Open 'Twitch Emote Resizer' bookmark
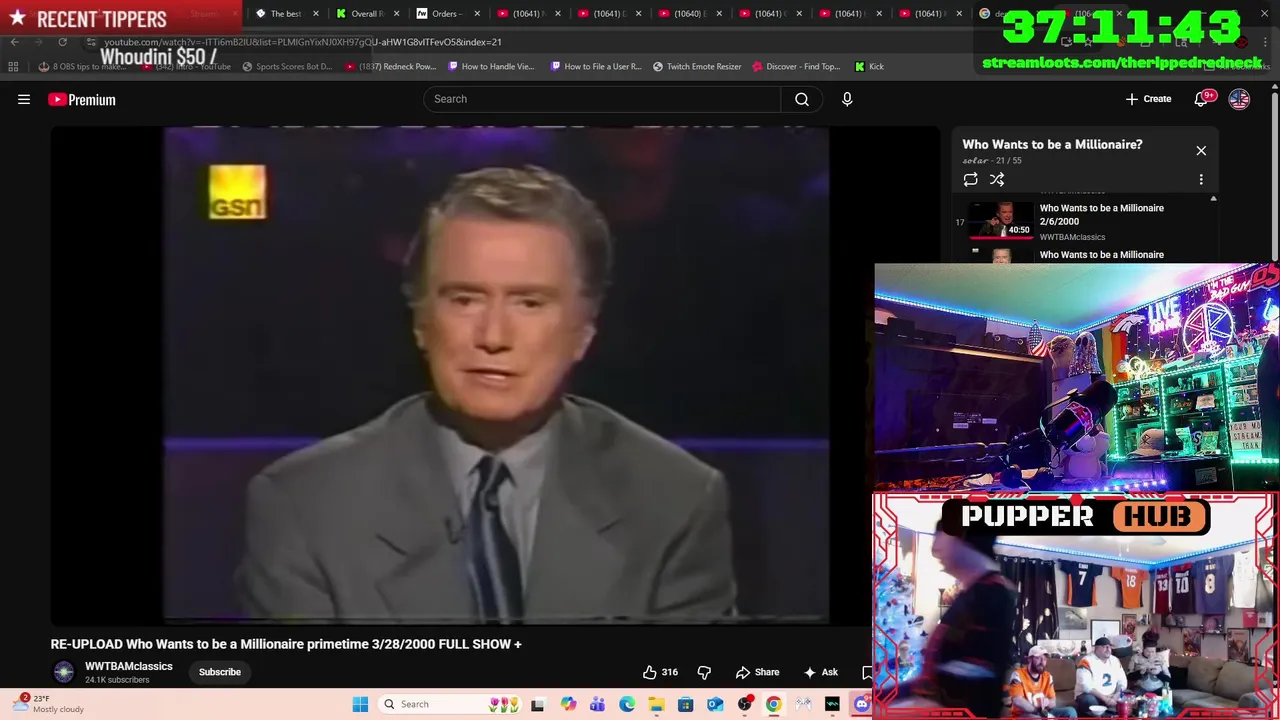This screenshot has height=720, width=1280. pyautogui.click(x=697, y=67)
